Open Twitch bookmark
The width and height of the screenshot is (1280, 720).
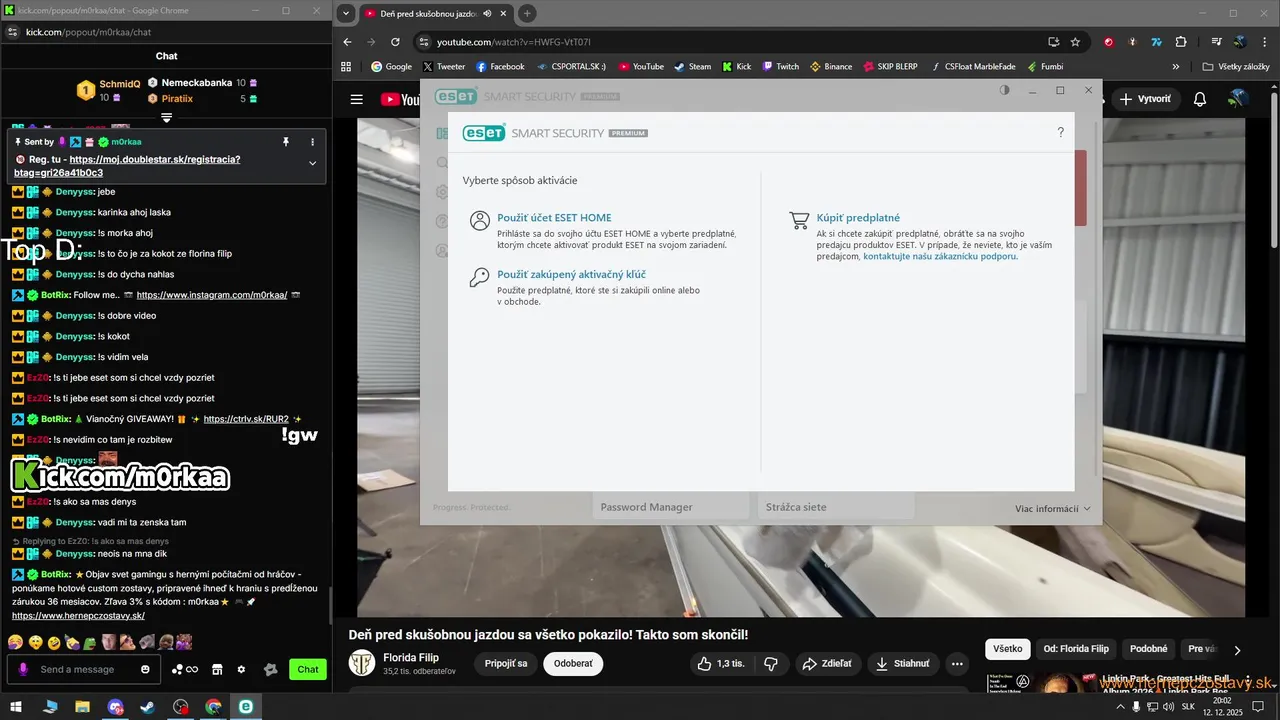coord(781,67)
